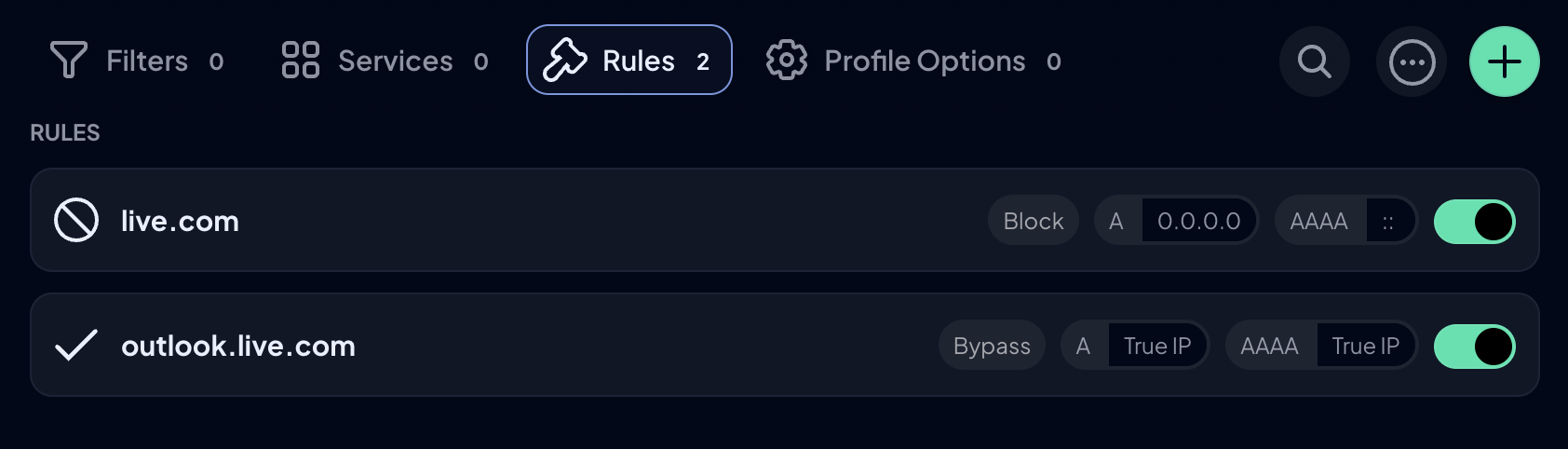Screen dimensions: 1568x449
Task: Add a new rule with plus button
Action: point(1505,61)
